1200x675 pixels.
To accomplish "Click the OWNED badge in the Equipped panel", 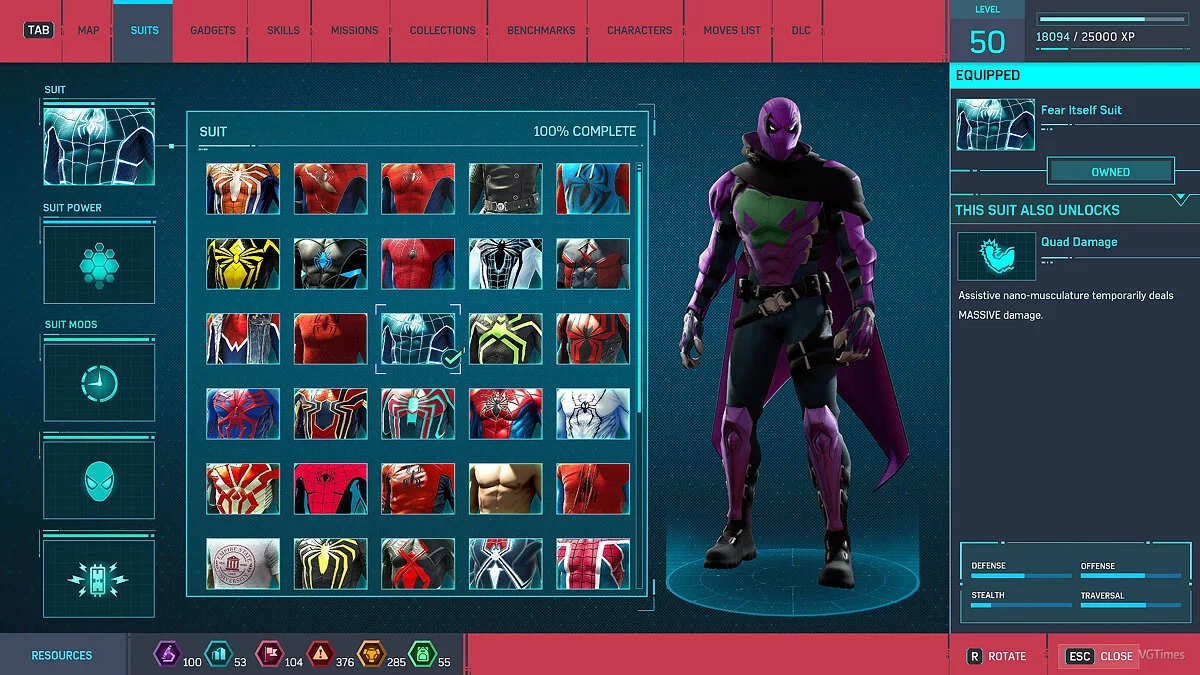I will tap(1110, 171).
